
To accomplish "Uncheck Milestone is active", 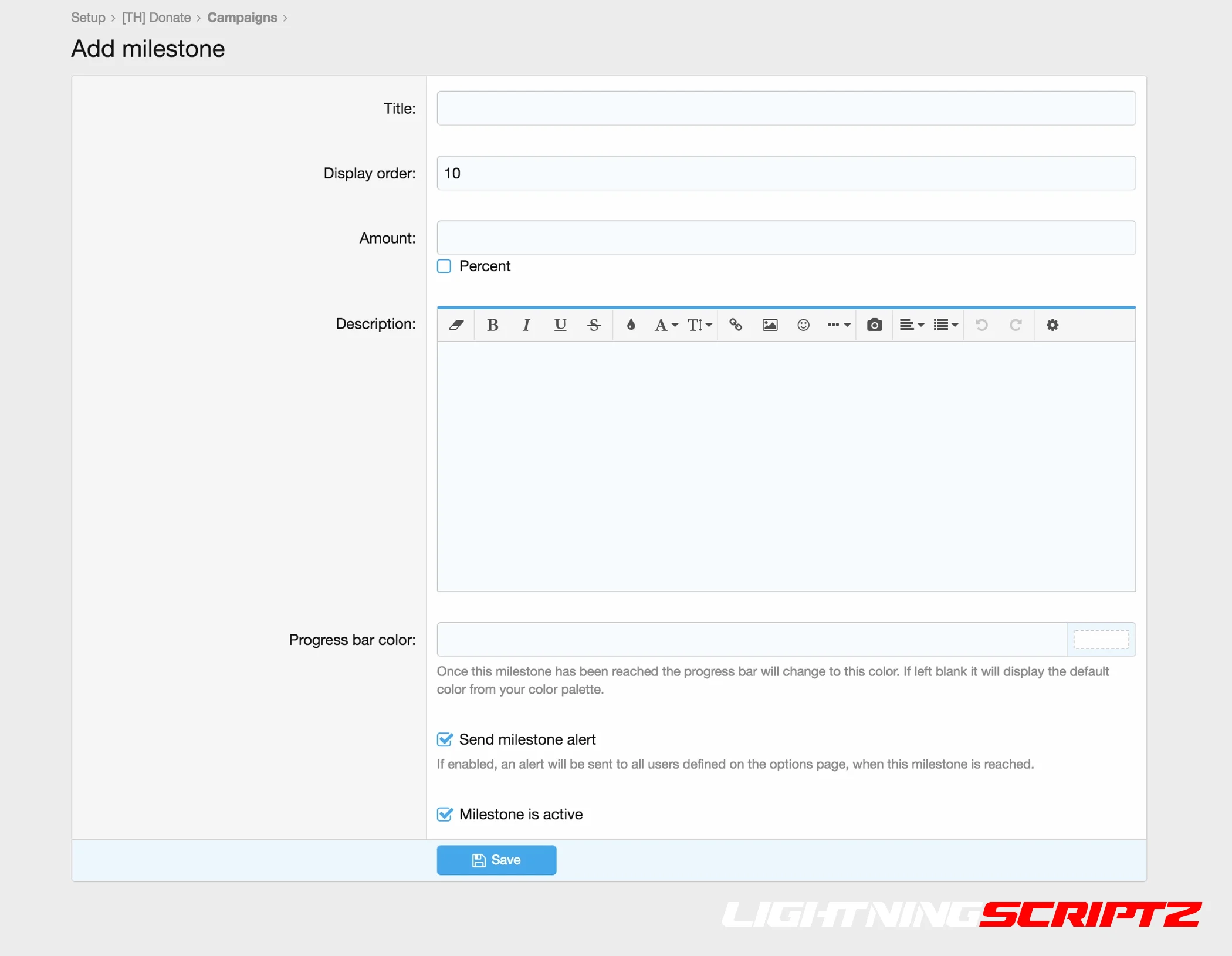I will click(x=445, y=814).
